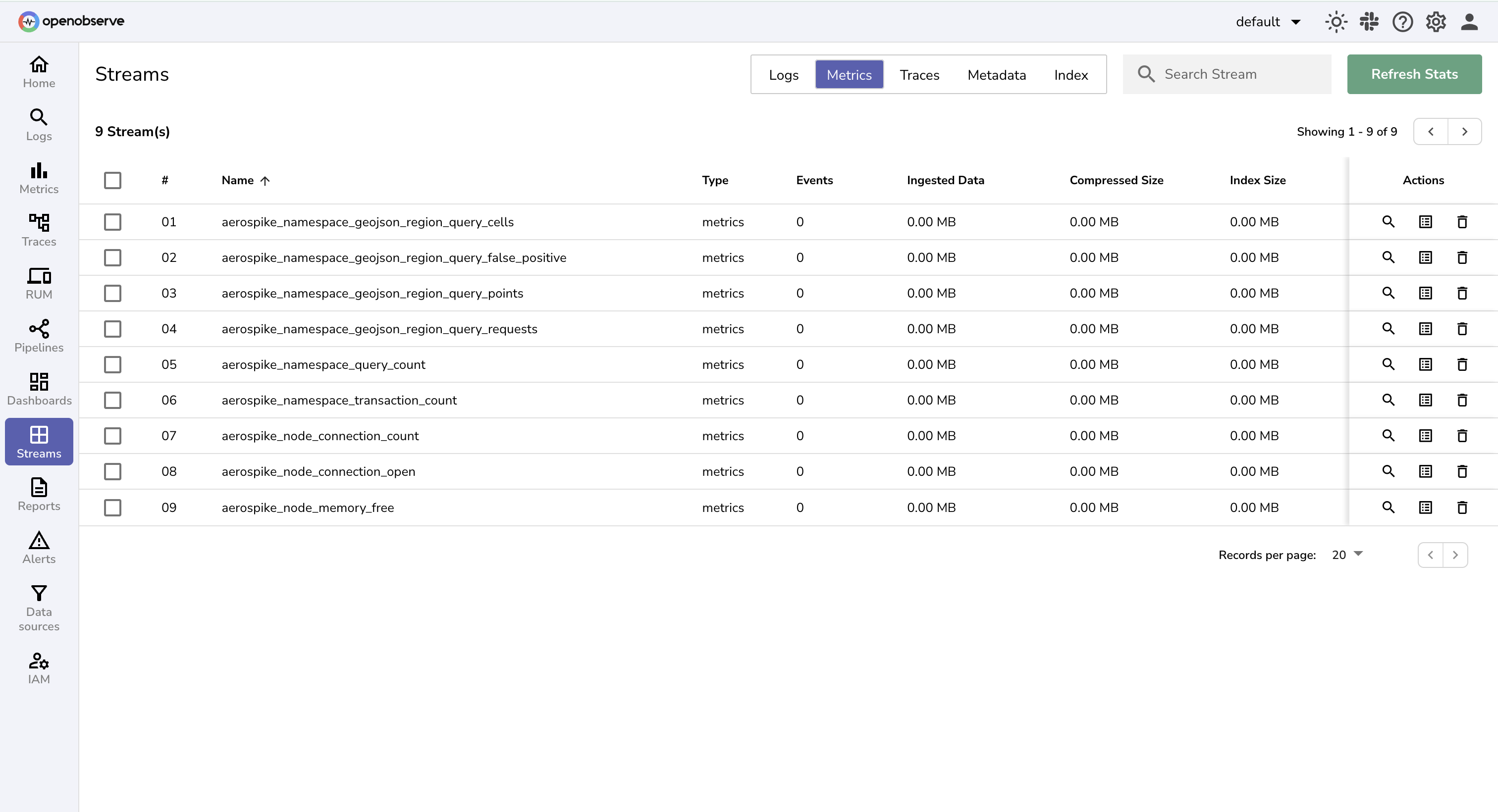Open the Traces section in the sidebar
1498x812 pixels.
pyautogui.click(x=38, y=230)
